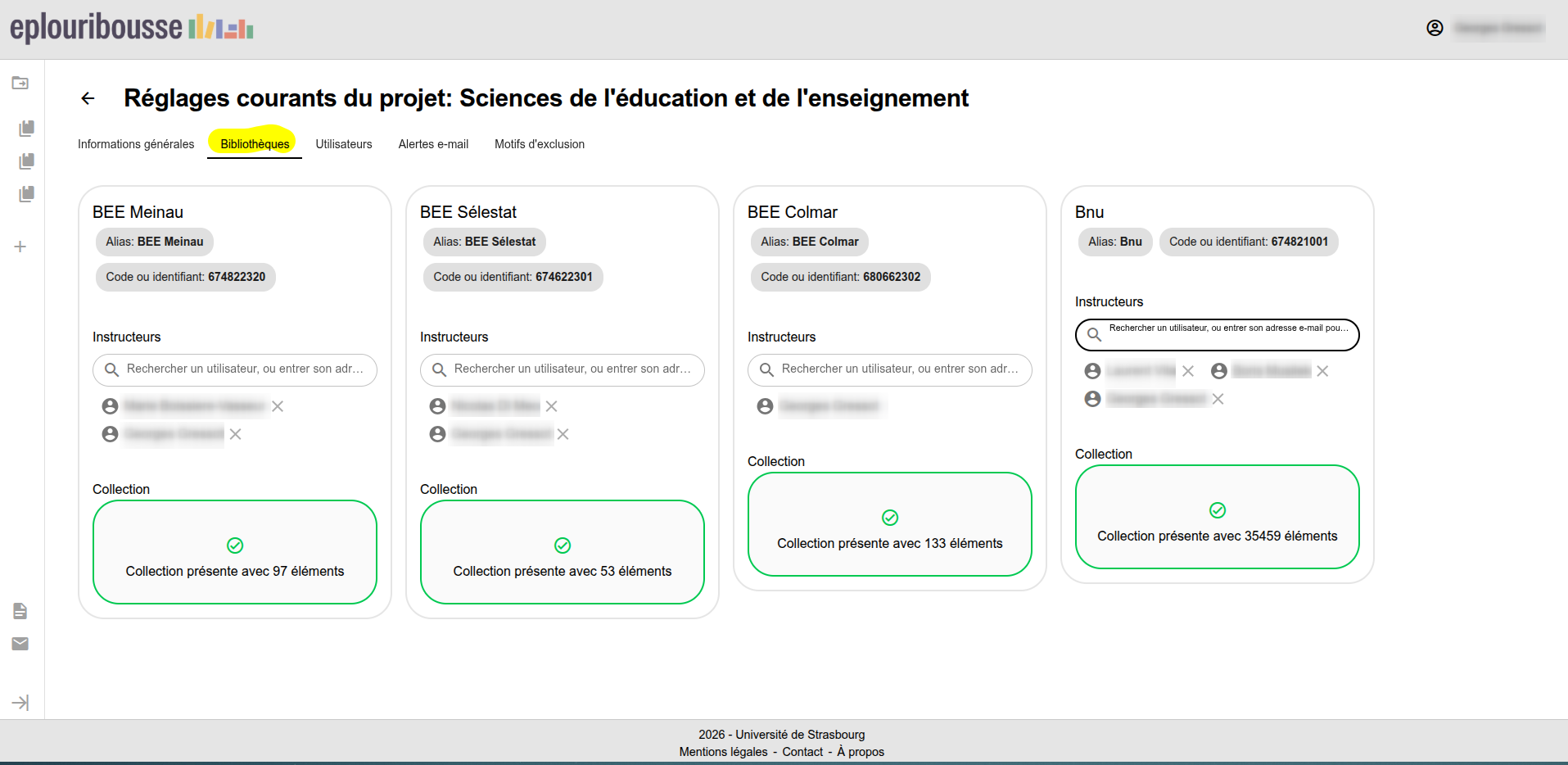This screenshot has width=1568, height=765.
Task: Remove the third instructor from Bnu
Action: click(x=1218, y=399)
